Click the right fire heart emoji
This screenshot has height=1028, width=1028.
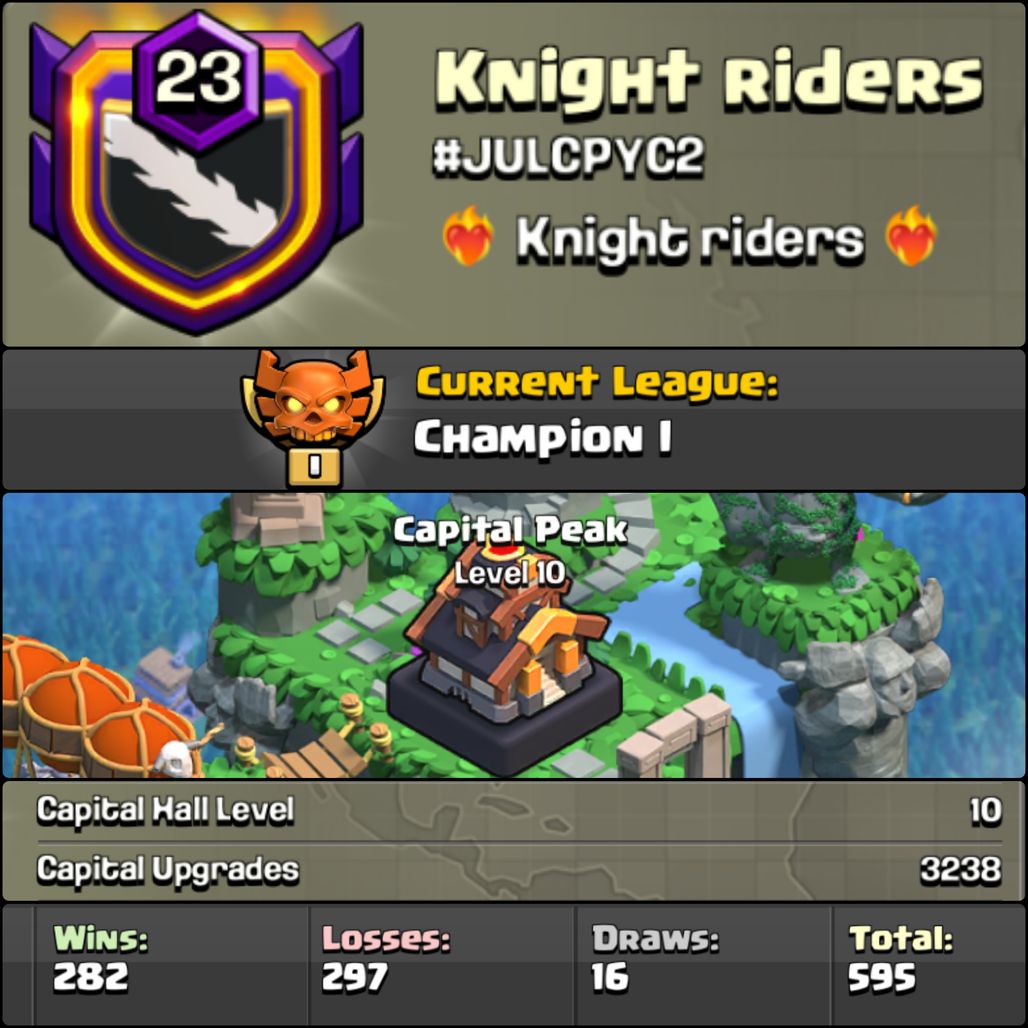(x=911, y=236)
